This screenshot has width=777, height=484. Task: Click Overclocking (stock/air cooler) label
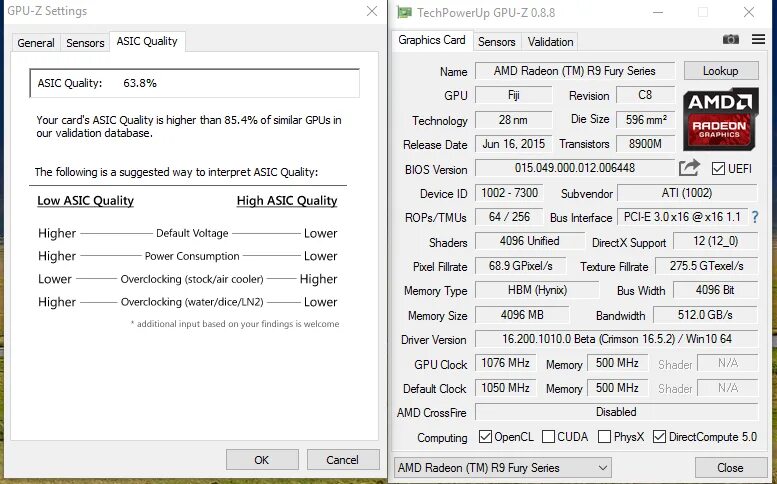click(192, 279)
